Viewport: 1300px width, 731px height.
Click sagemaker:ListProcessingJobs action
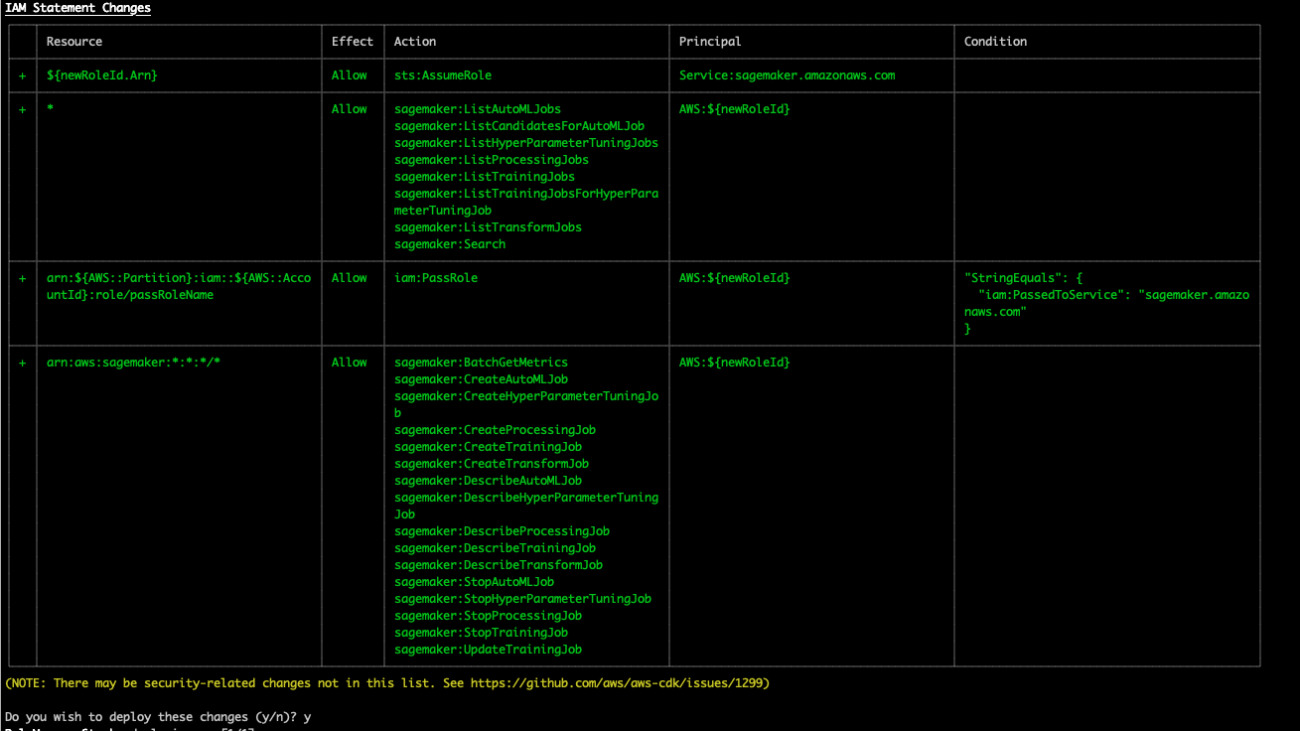click(491, 160)
